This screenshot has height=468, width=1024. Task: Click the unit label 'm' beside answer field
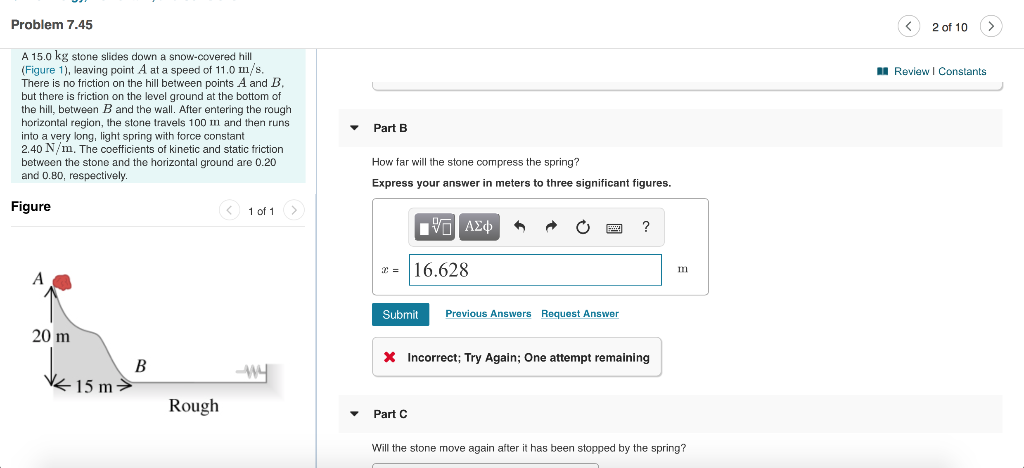(x=683, y=269)
